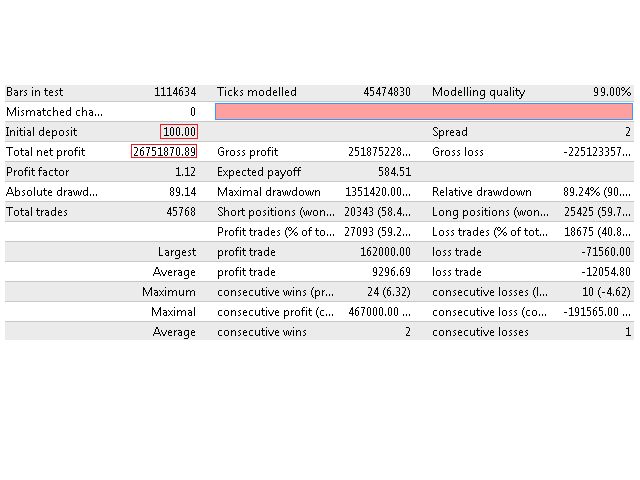The height and width of the screenshot is (480, 640).
Task: Select the Total net profit value 26751870.89
Action: click(164, 152)
